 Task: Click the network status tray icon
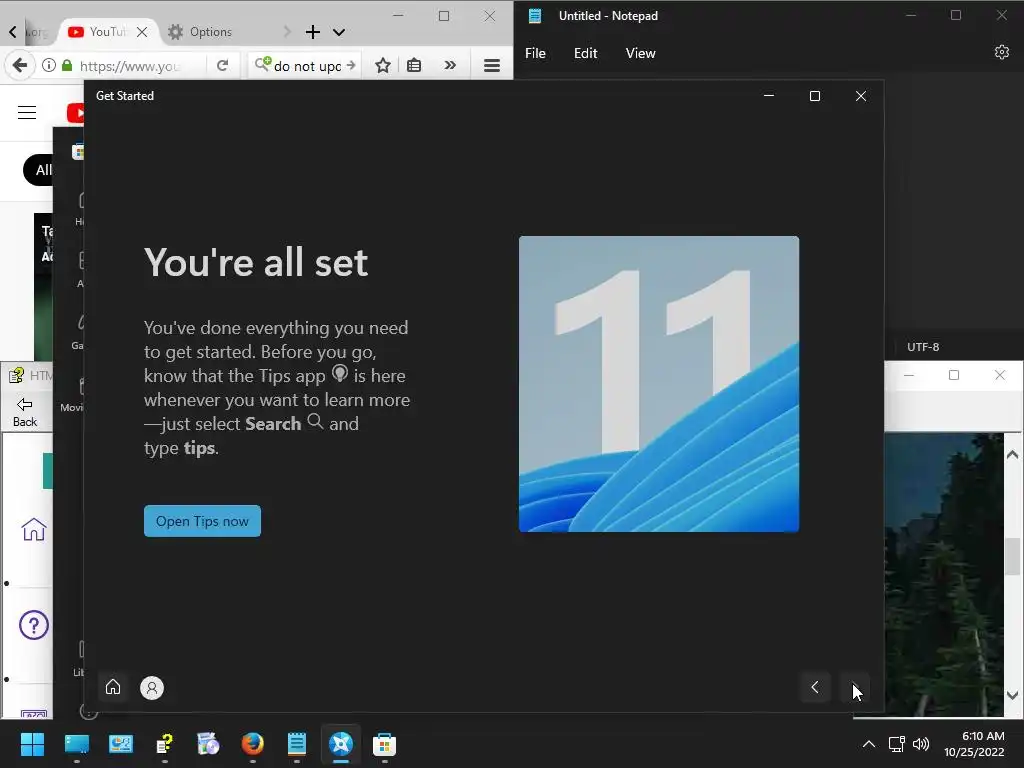[x=896, y=744]
